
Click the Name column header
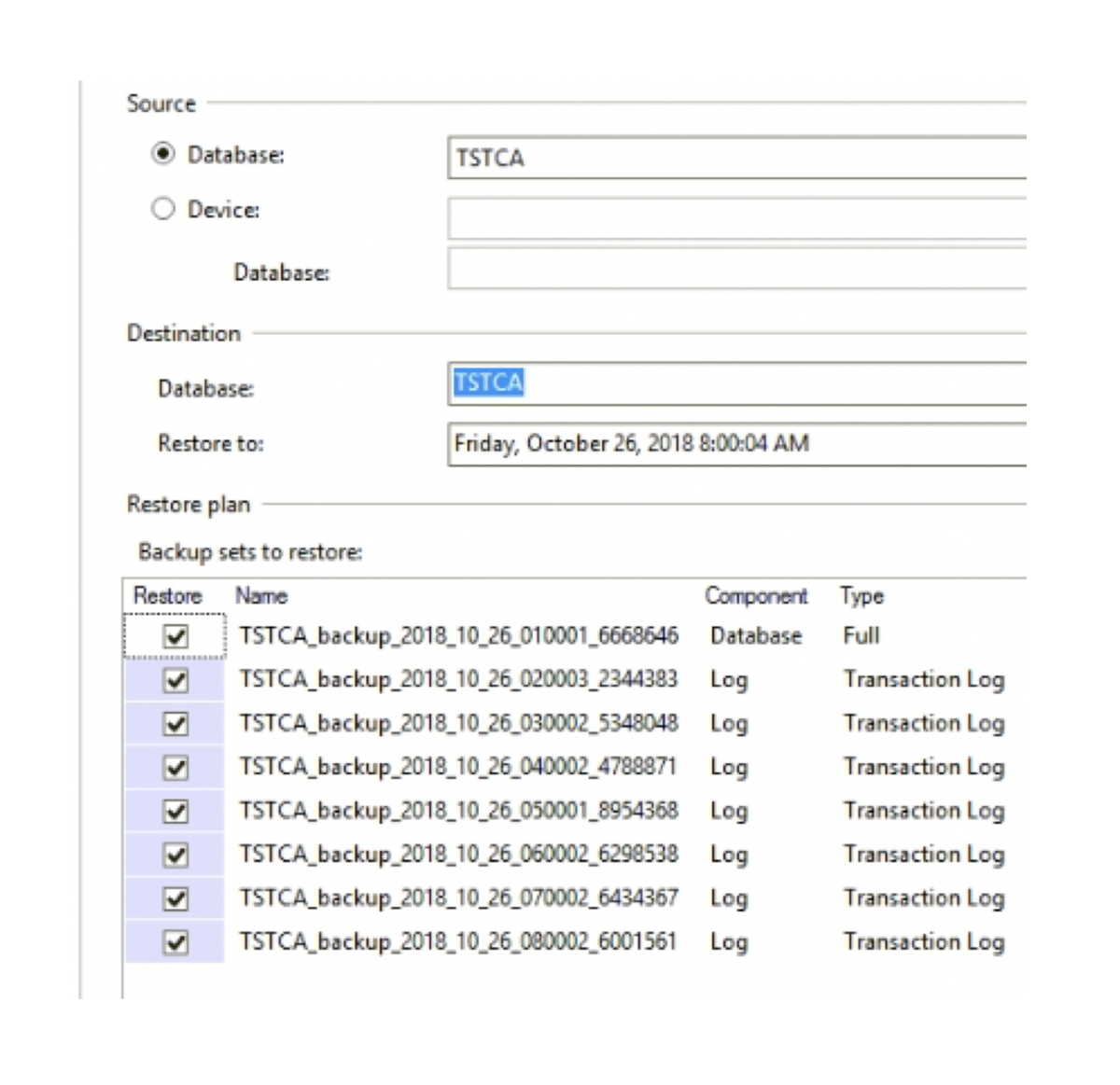pyautogui.click(x=261, y=596)
